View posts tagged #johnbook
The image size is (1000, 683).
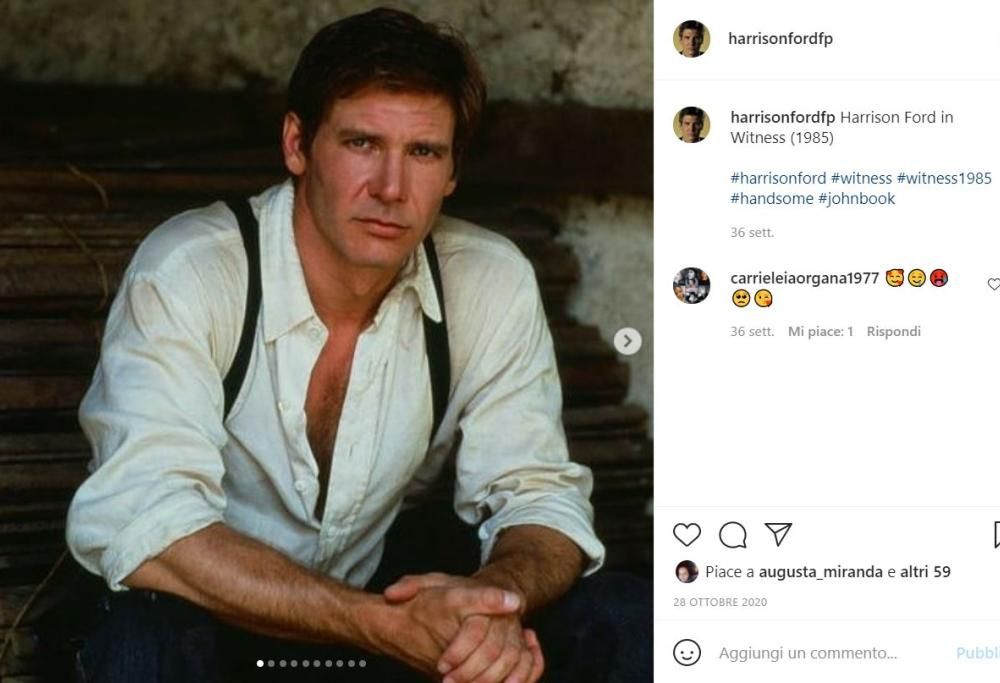click(x=857, y=198)
